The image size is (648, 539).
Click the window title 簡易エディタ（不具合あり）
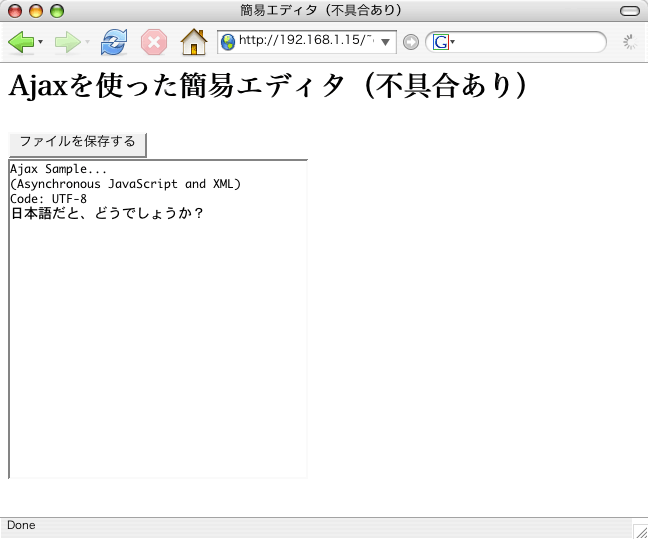pos(321,10)
